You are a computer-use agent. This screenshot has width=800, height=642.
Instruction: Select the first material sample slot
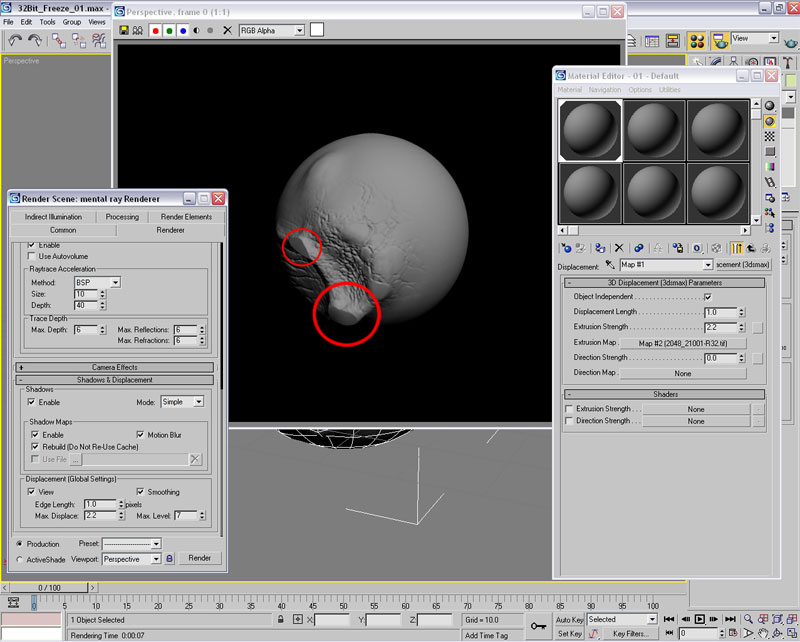click(x=590, y=130)
